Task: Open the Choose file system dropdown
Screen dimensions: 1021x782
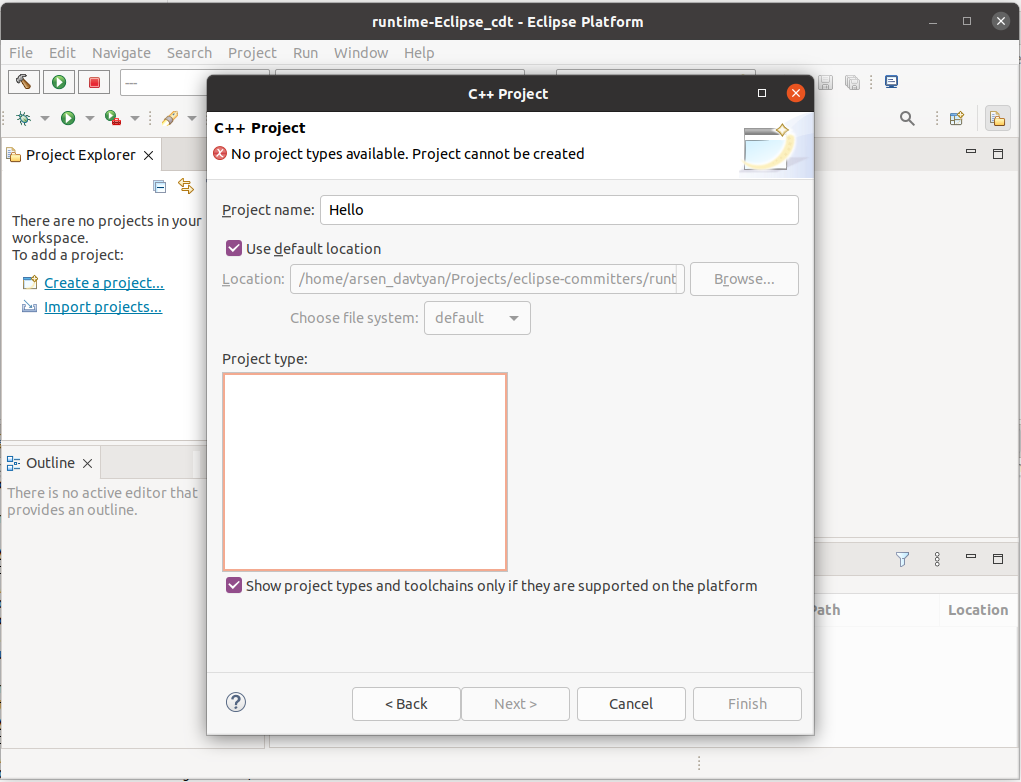Action: point(477,318)
